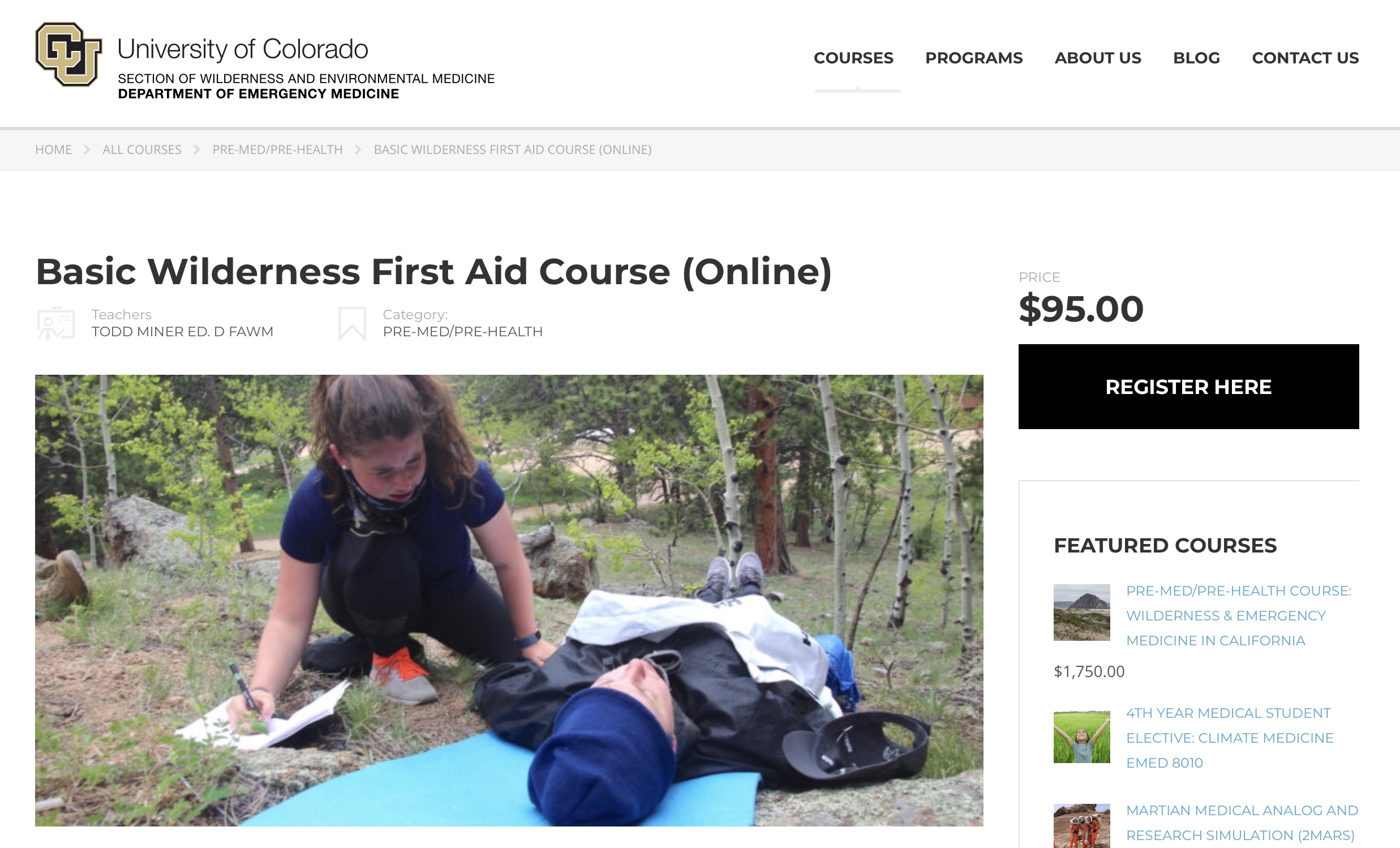
Task: Open Wilderness & Emergency Medicine in California course
Action: point(1239,615)
